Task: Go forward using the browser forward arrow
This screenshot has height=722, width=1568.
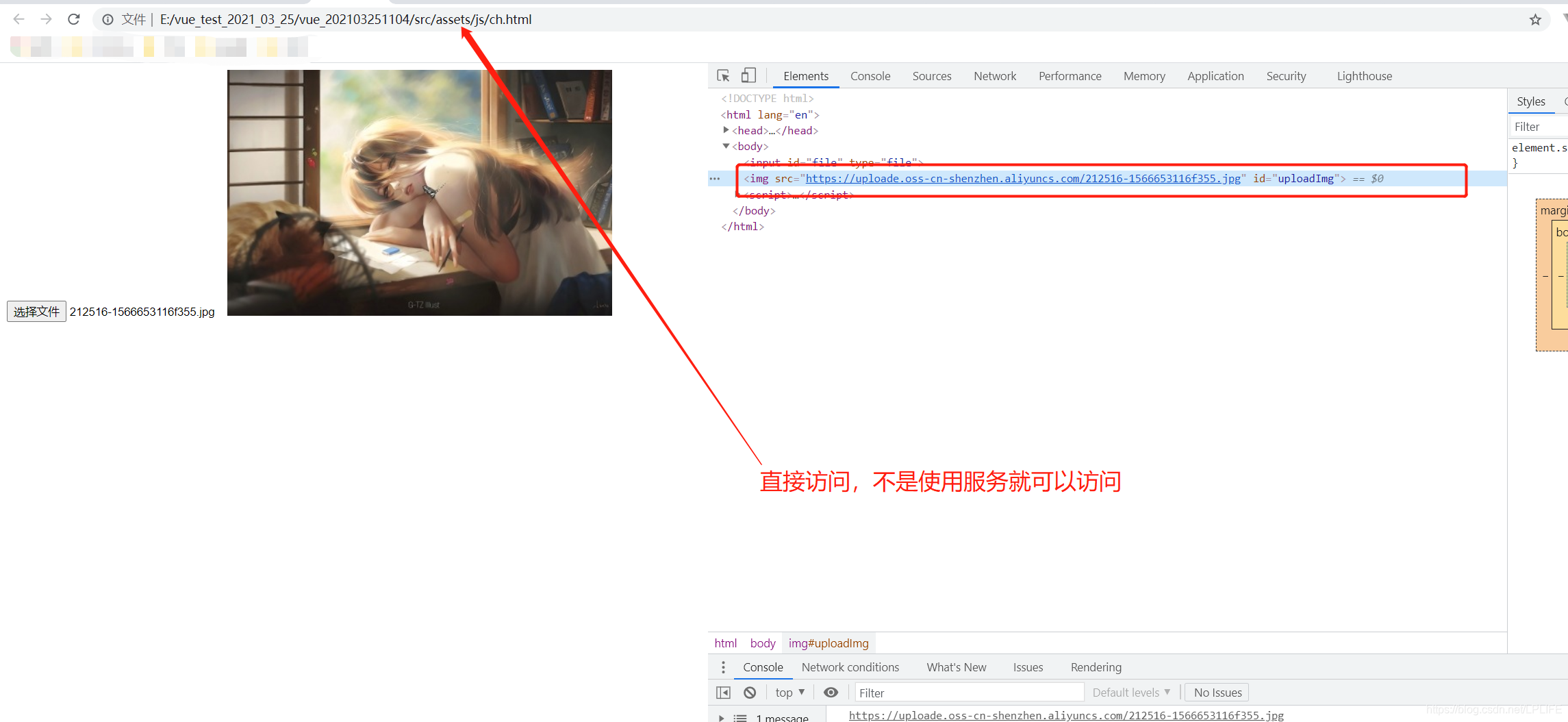Action: tap(46, 19)
